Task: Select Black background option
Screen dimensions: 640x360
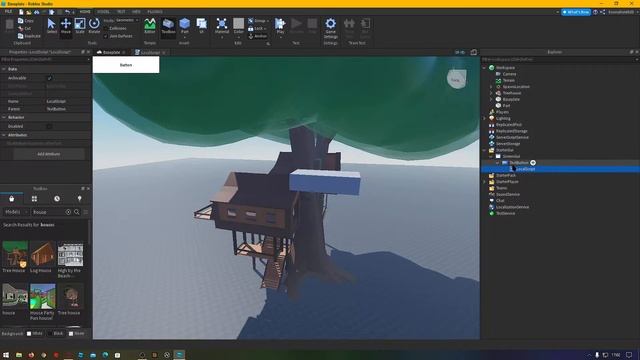Action: 50,333
